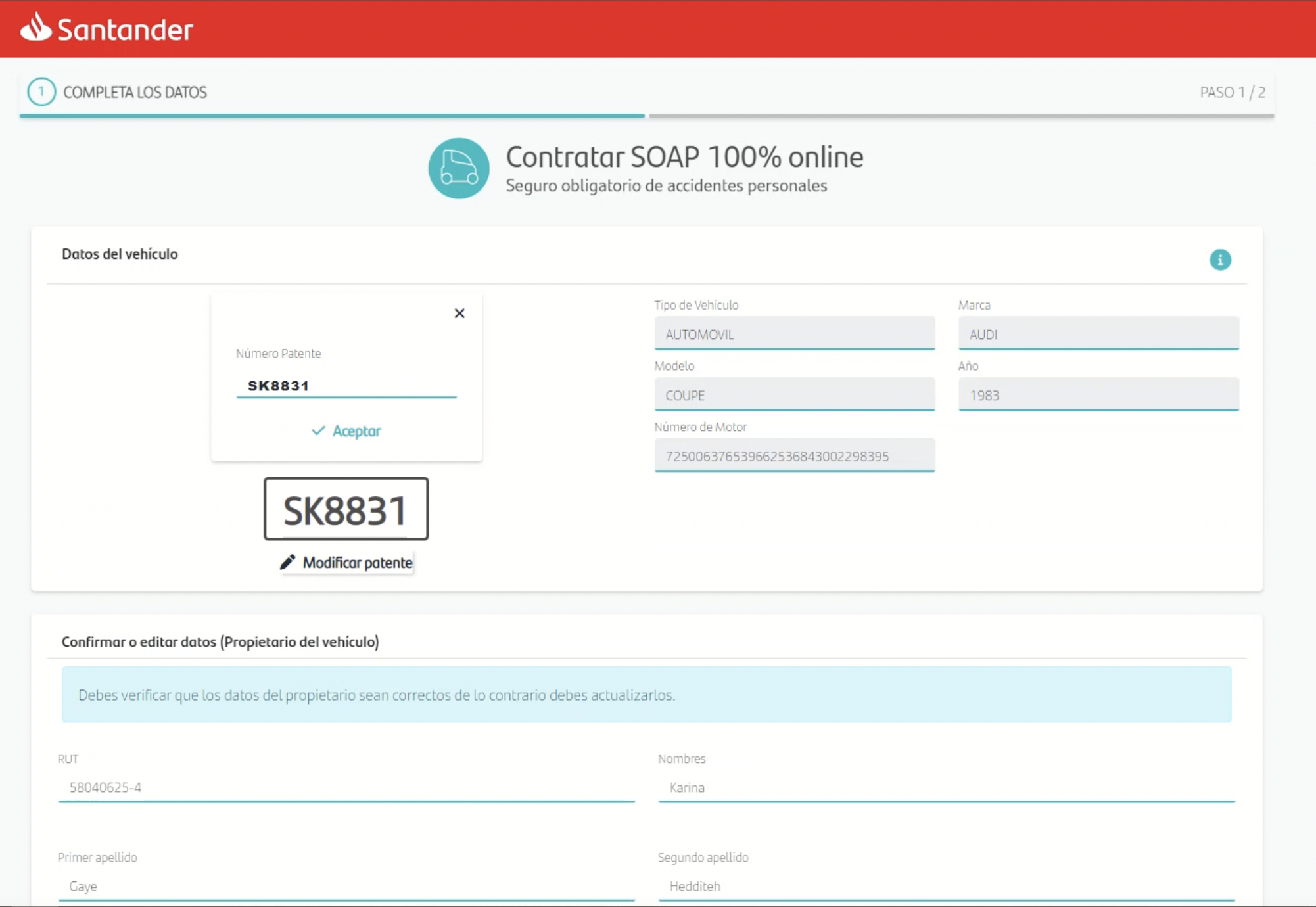Click the Modelo field showing COUPE
1316x907 pixels.
click(794, 395)
